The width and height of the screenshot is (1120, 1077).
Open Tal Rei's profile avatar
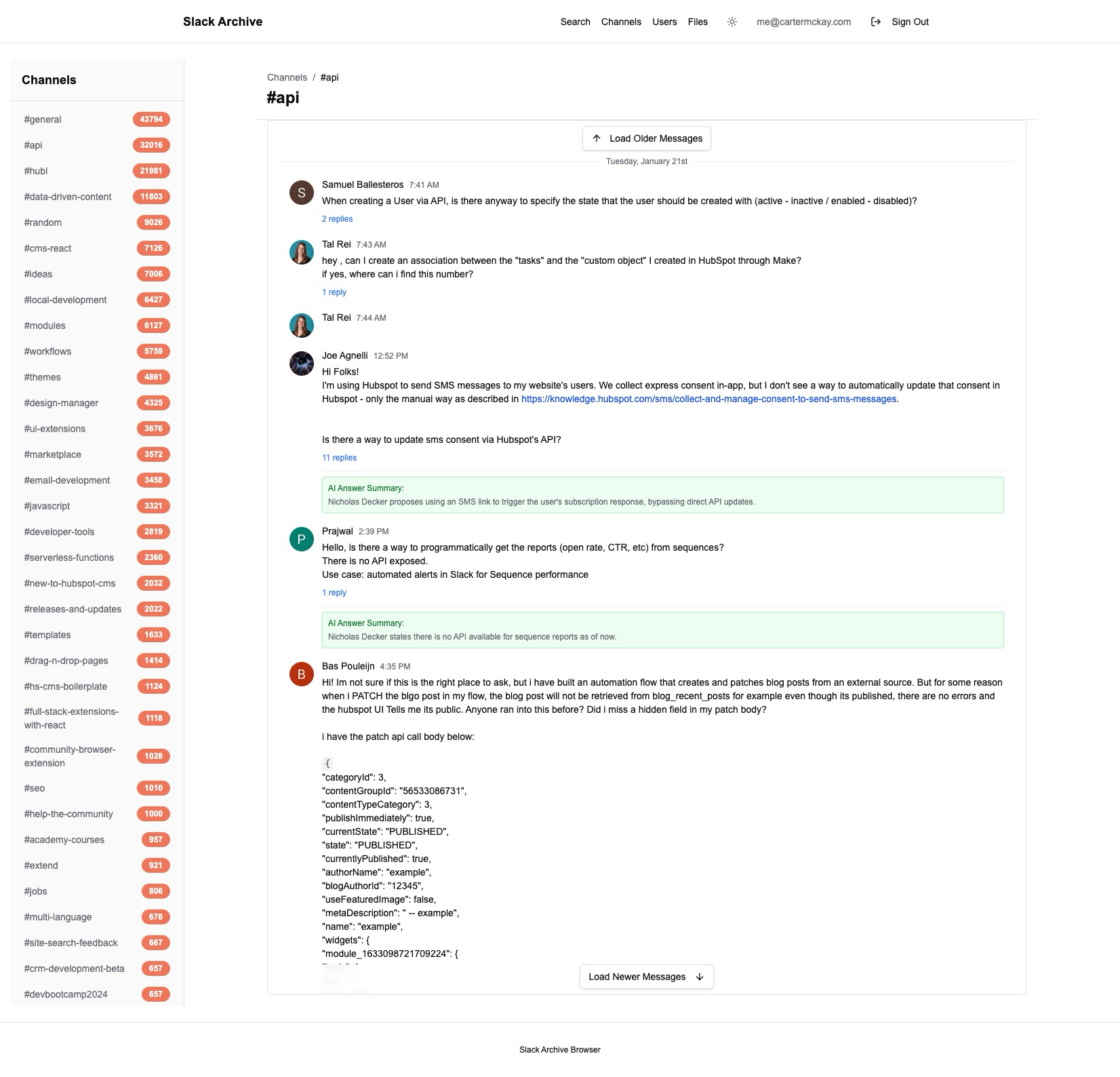coord(302,253)
